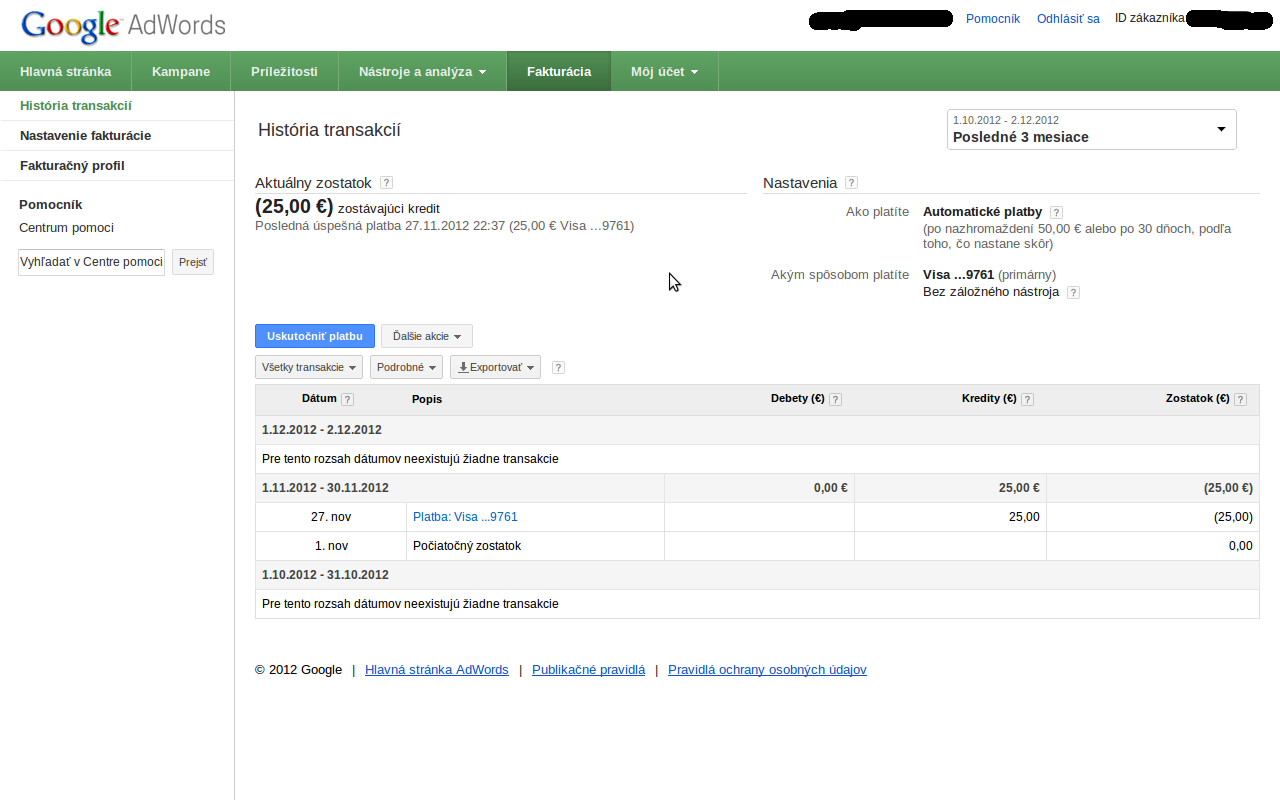Click help icon in Kredity column header
1280x800 pixels.
[x=1027, y=399]
